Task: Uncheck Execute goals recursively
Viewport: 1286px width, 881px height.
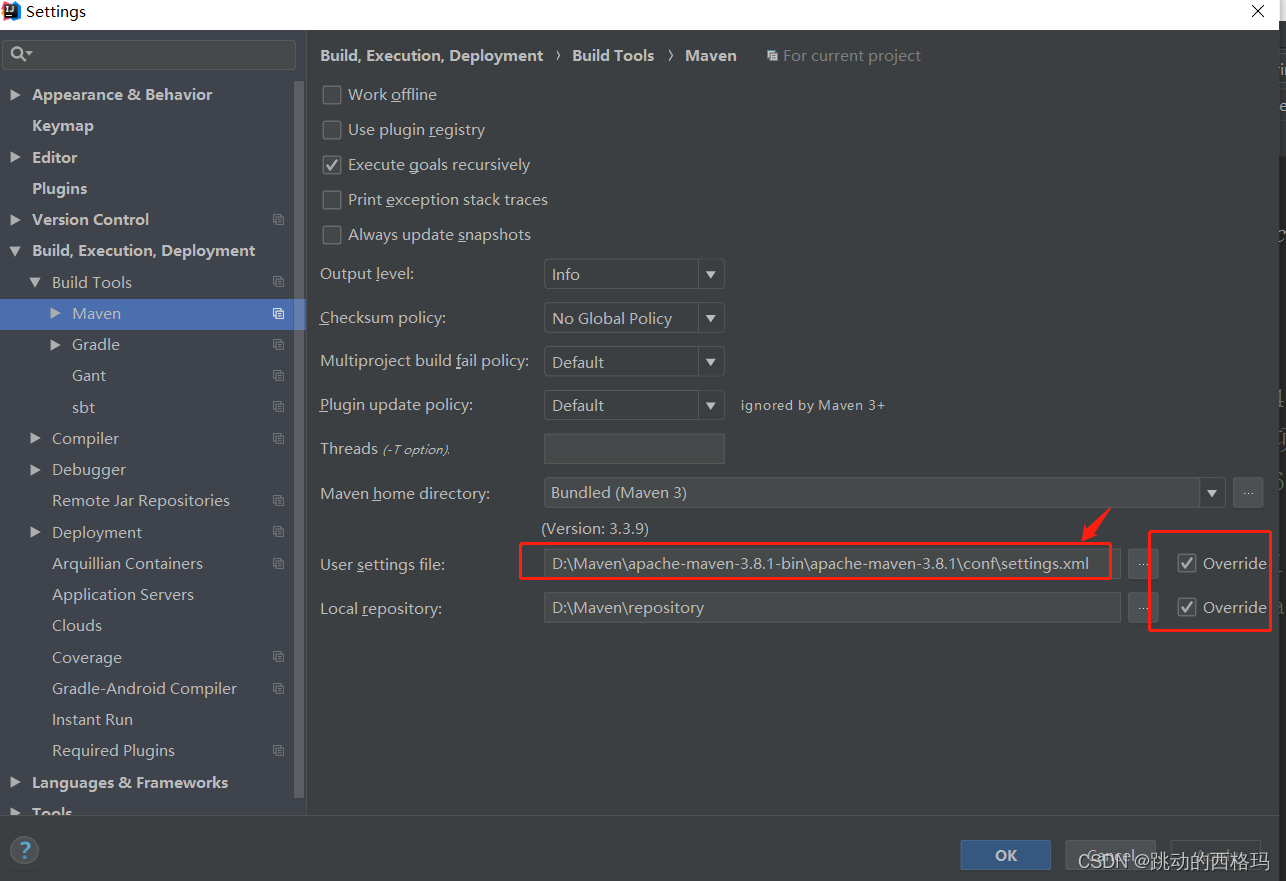Action: 332,165
